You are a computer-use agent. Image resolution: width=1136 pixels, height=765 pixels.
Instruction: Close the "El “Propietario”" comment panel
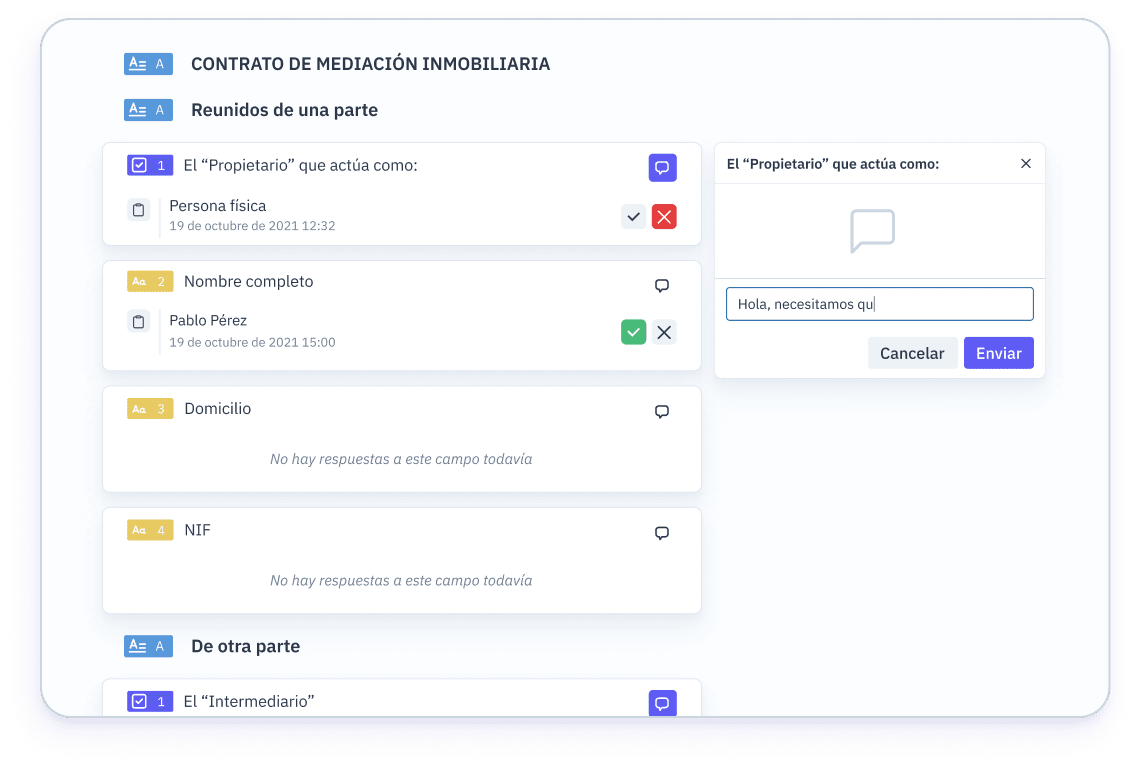coord(1025,163)
